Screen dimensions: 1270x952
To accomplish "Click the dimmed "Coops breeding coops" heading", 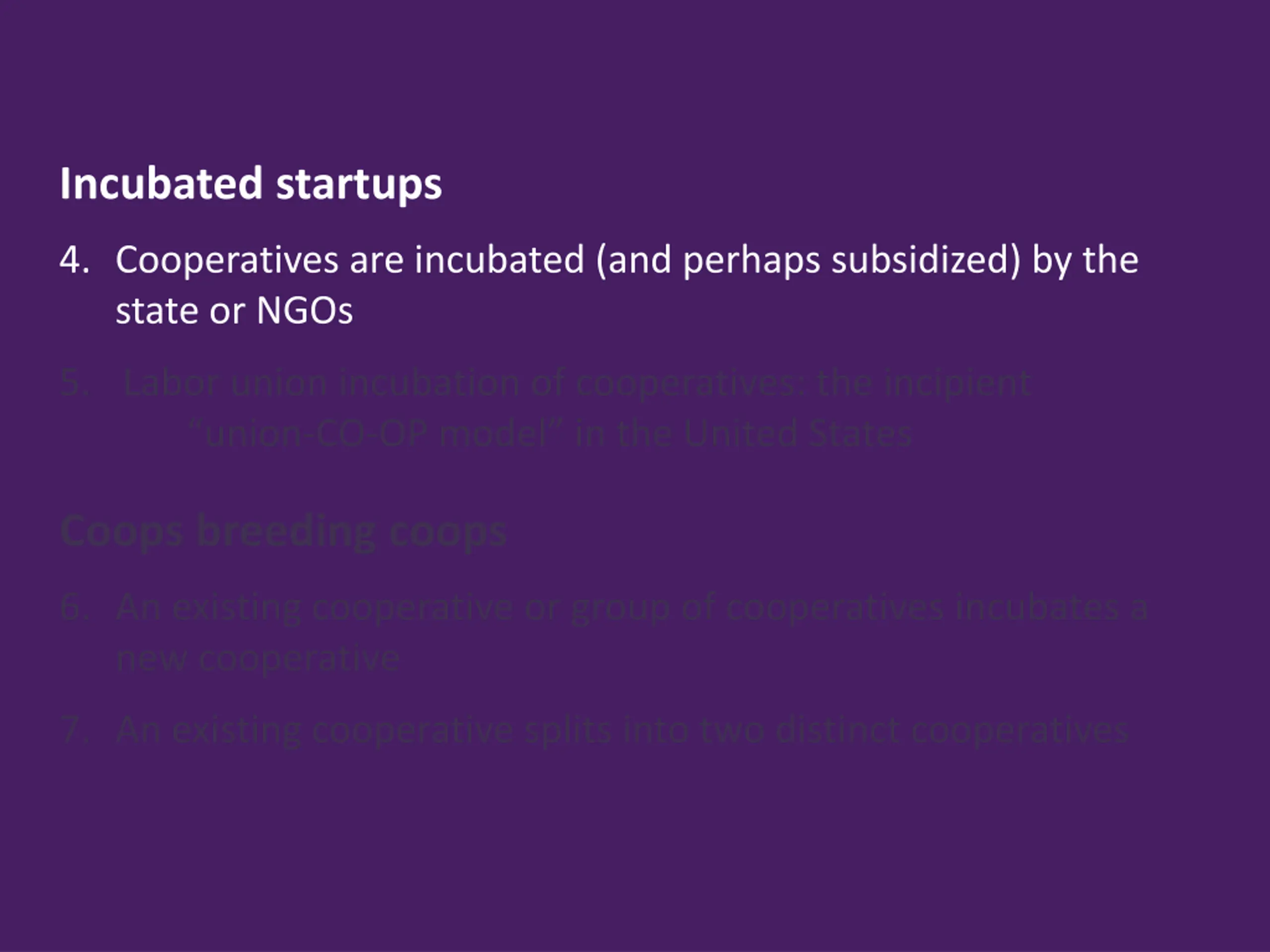I will [283, 533].
